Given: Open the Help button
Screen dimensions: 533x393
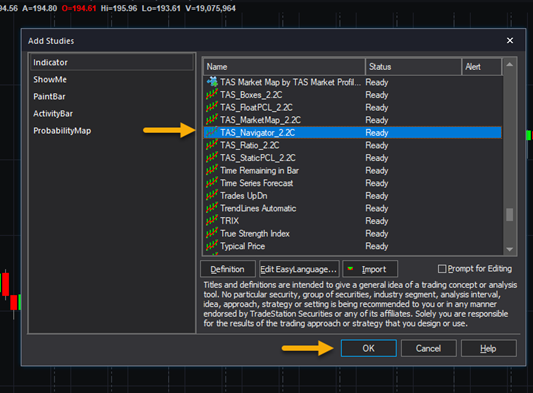Looking at the screenshot, I should coord(488,348).
